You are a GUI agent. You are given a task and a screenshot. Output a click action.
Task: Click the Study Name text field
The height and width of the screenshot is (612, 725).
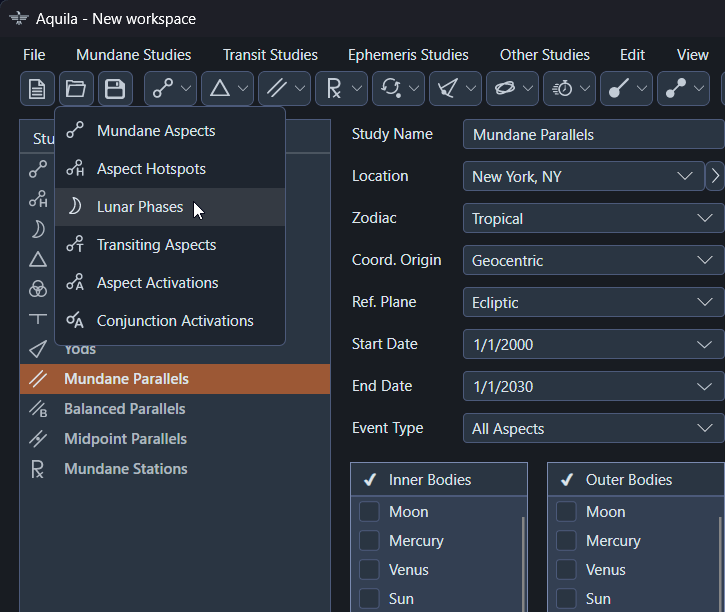[594, 134]
